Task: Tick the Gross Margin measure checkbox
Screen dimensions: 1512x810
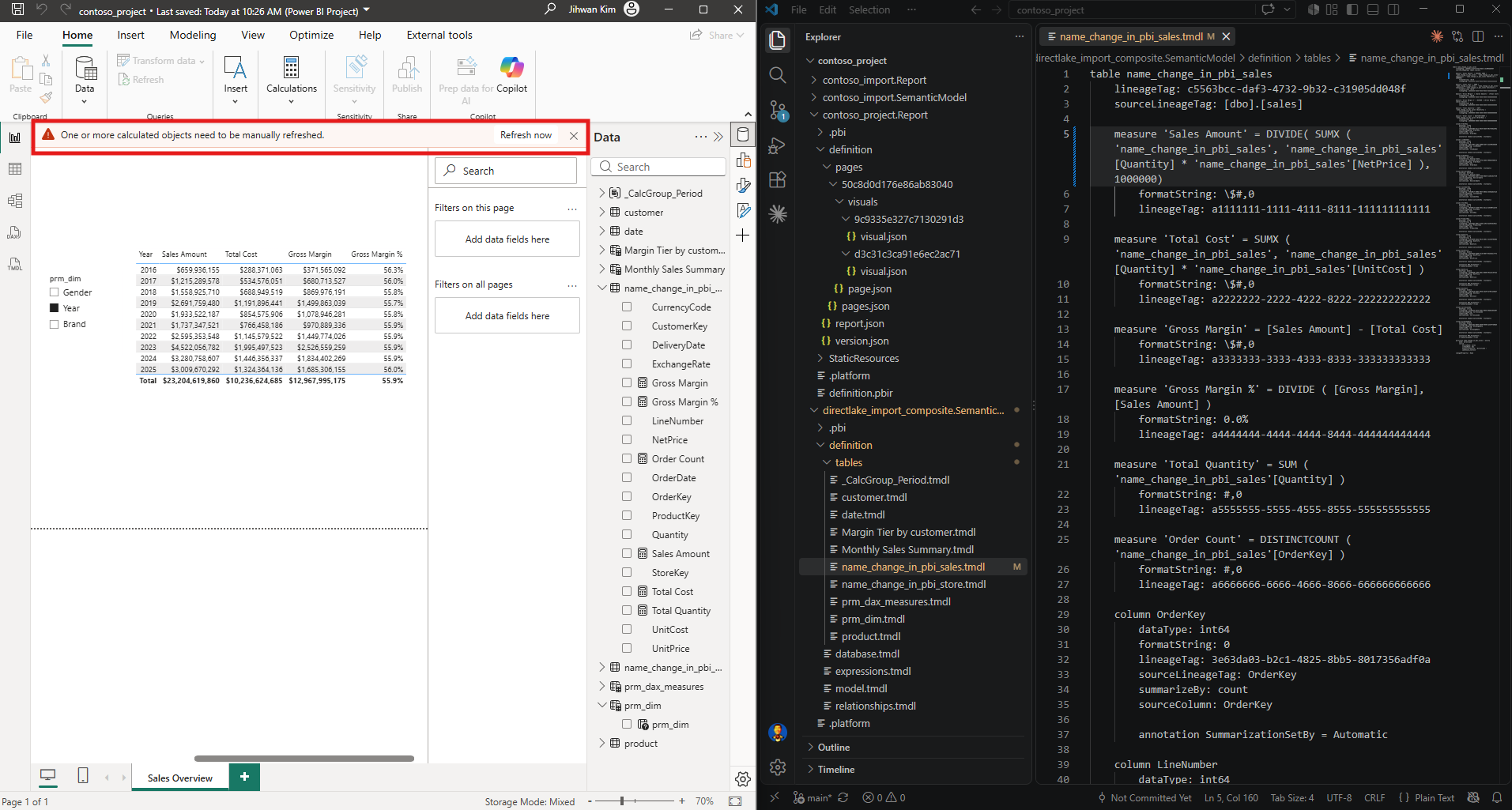Action: [627, 382]
